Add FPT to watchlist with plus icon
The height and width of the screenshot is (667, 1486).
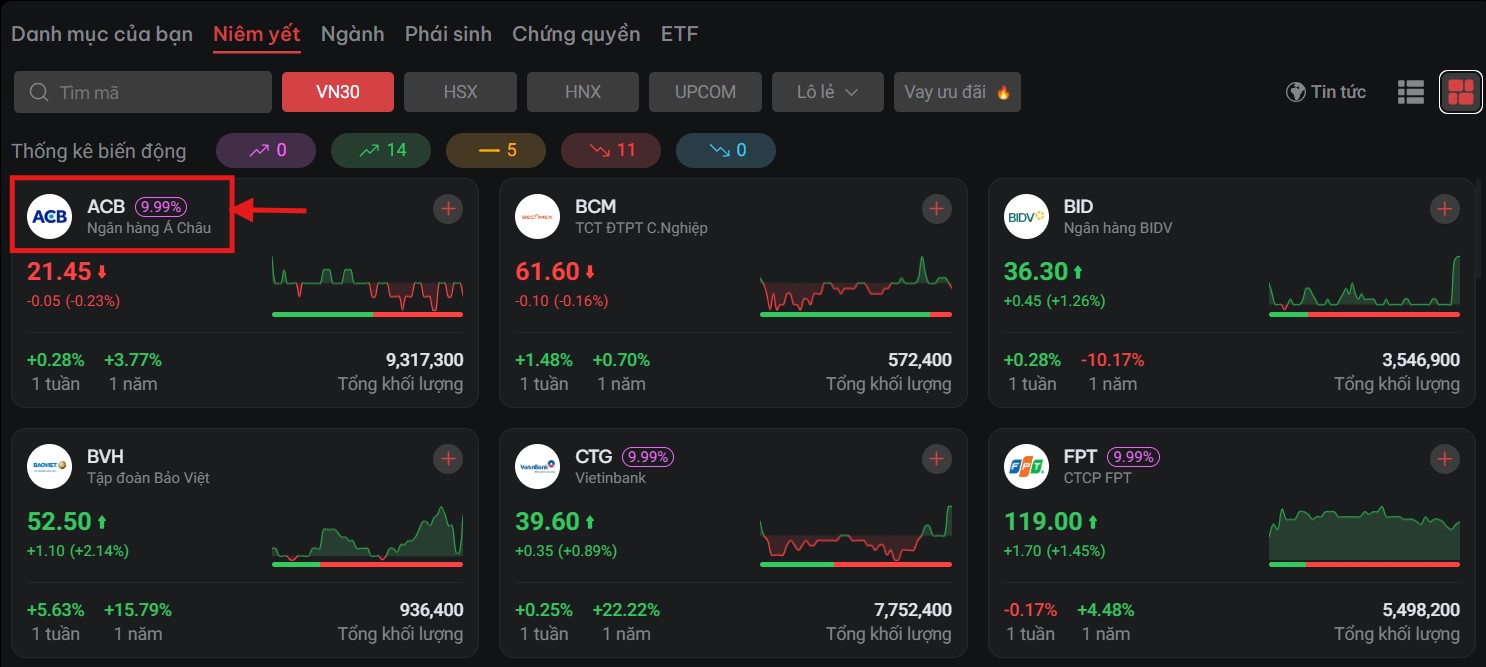click(x=1444, y=459)
